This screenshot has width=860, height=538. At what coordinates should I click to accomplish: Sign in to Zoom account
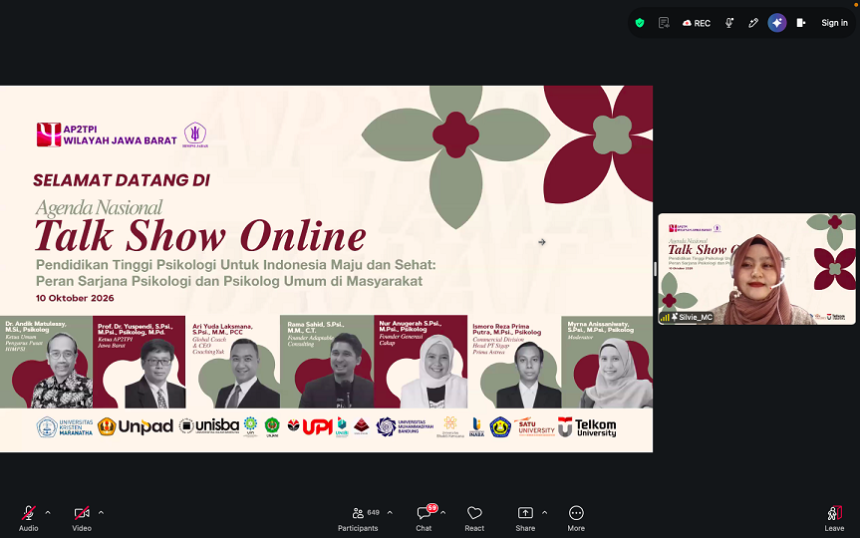point(834,23)
